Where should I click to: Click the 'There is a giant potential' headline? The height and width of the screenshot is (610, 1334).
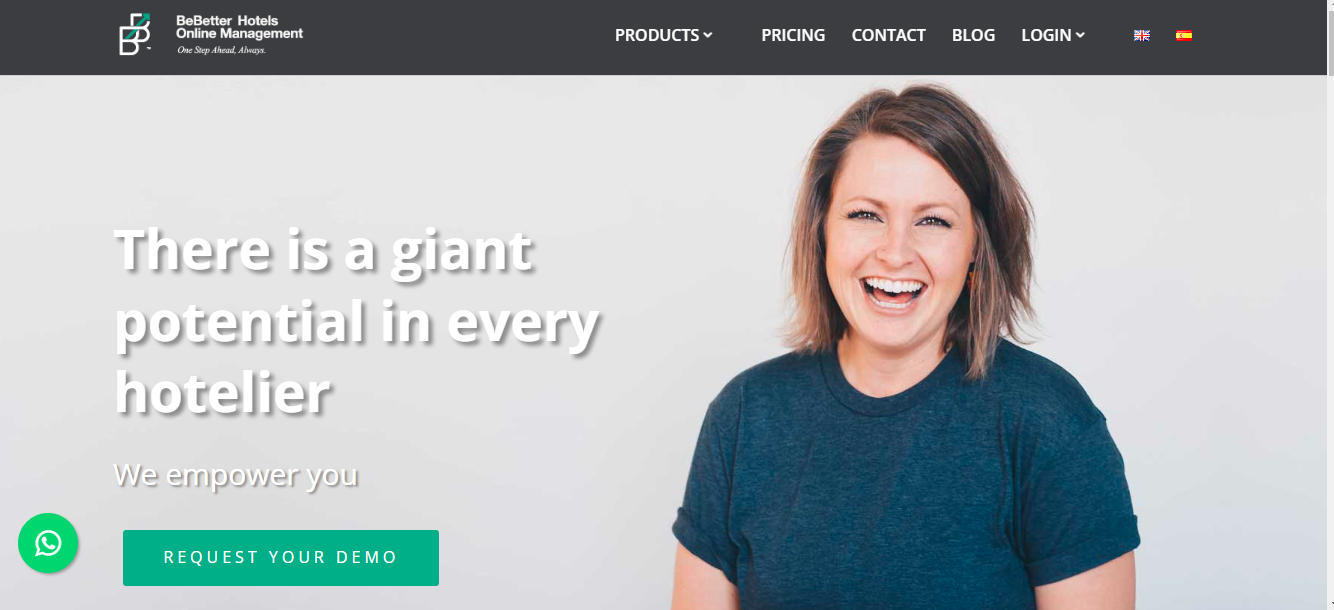pyautogui.click(x=357, y=321)
